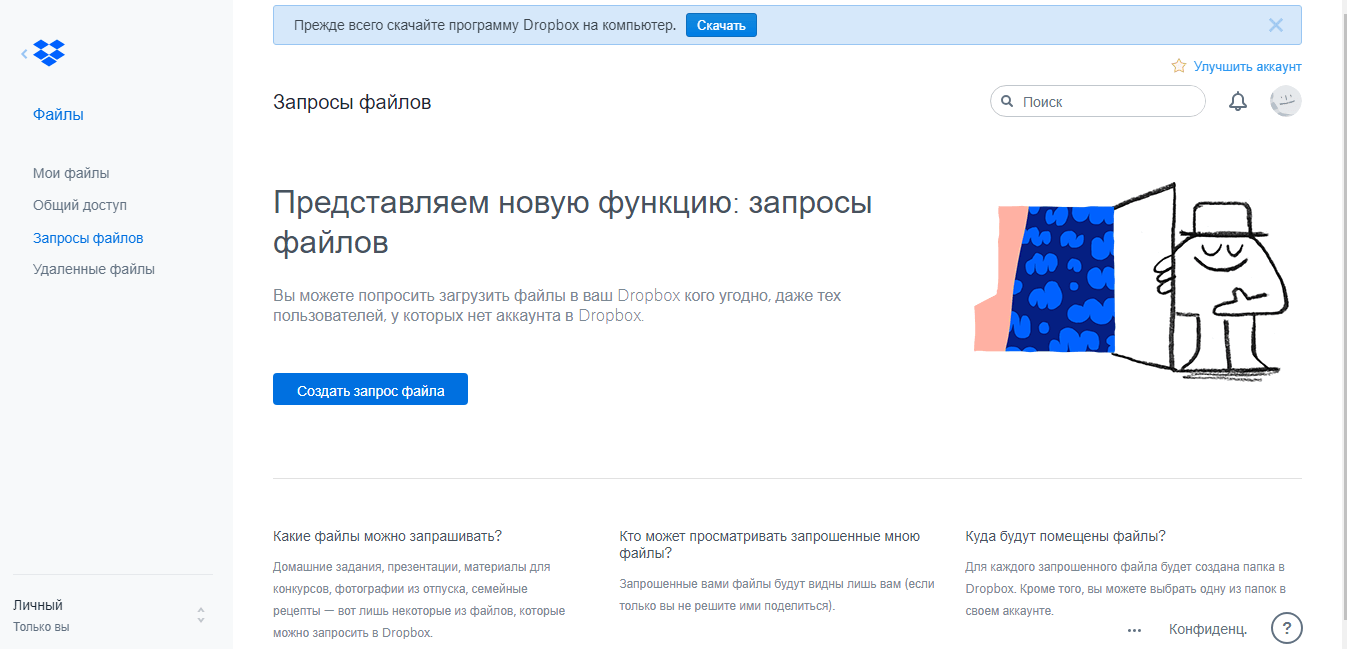Viewport: 1347px width, 649px height.
Task: Open Общий доступ in sidebar
Action: (80, 205)
